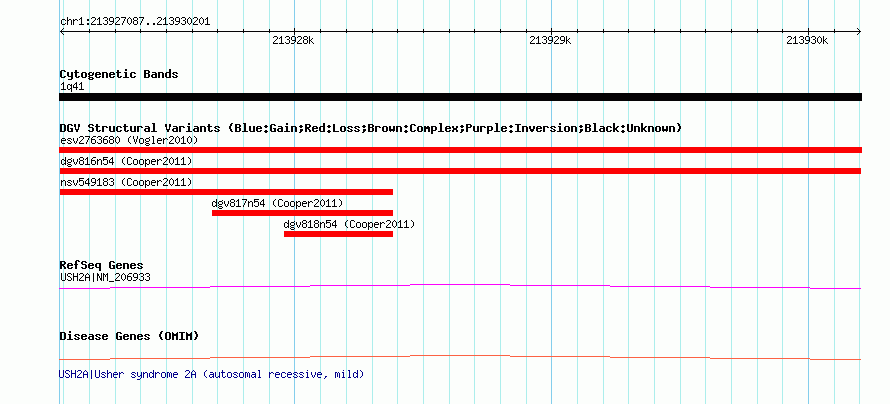Click the dgv818n54 (Cooper2011) red bar

pyautogui.click(x=338, y=234)
